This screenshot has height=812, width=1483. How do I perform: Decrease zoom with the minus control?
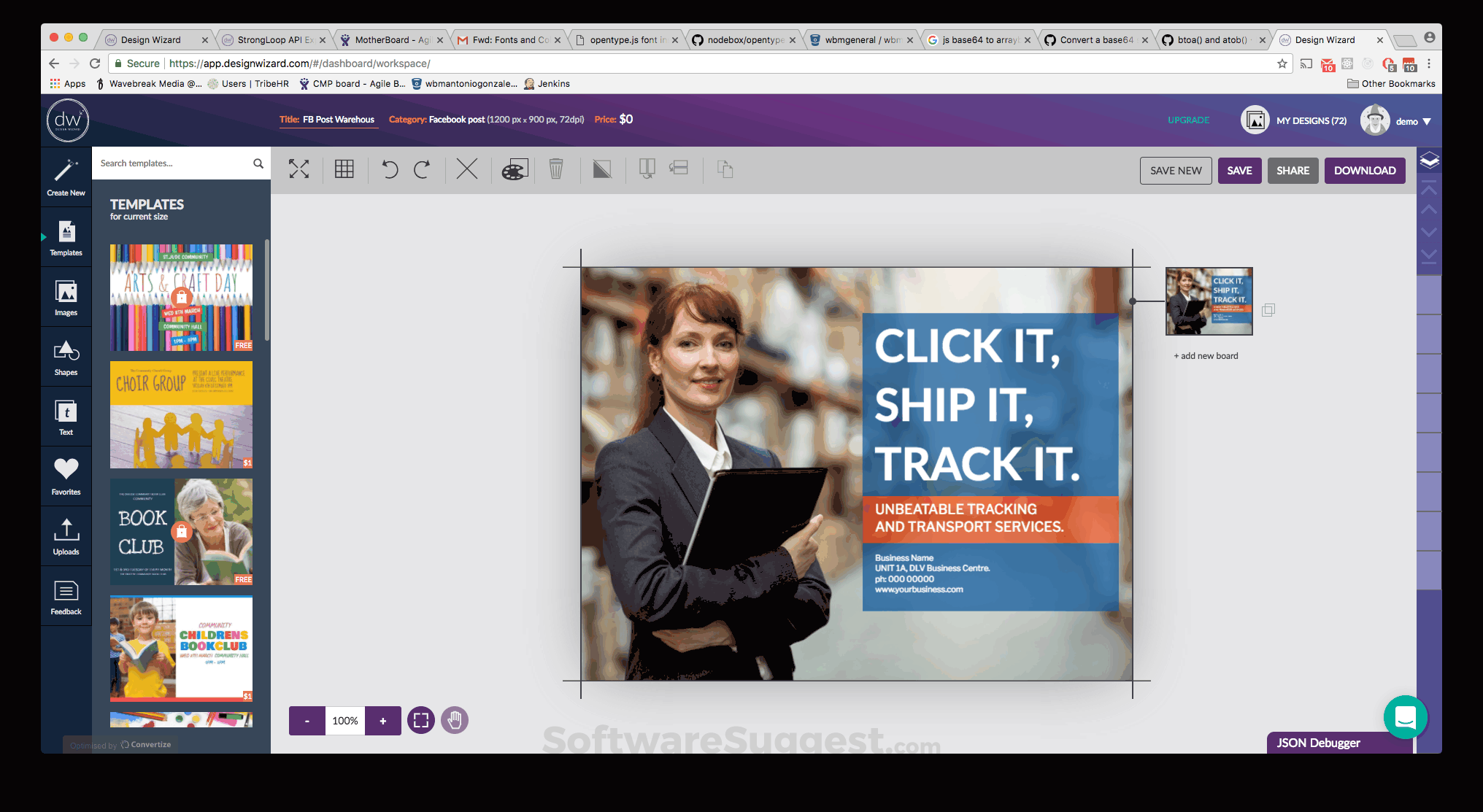point(307,720)
